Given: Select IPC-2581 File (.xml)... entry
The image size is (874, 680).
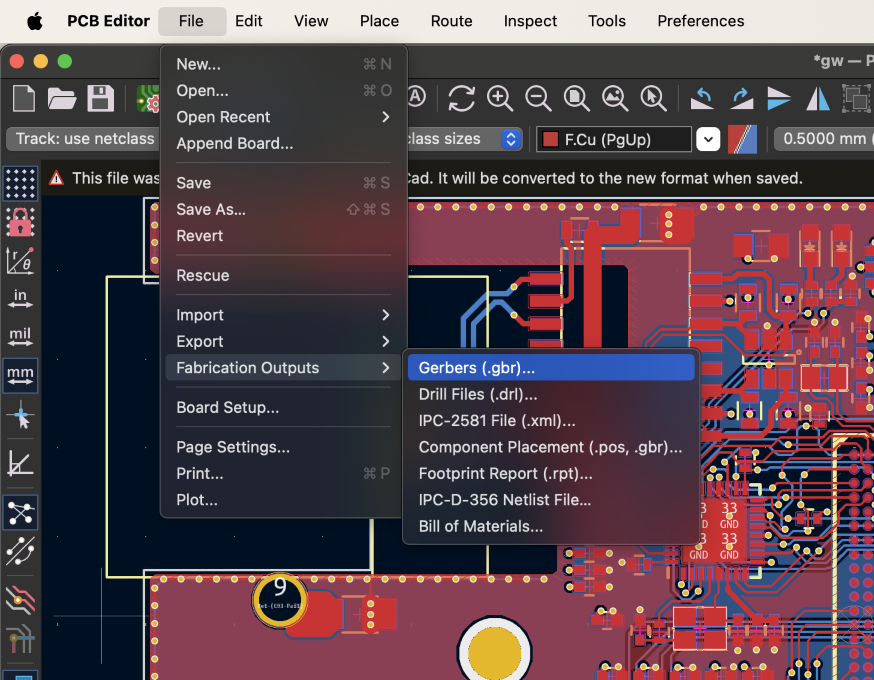Looking at the screenshot, I should point(551,421).
